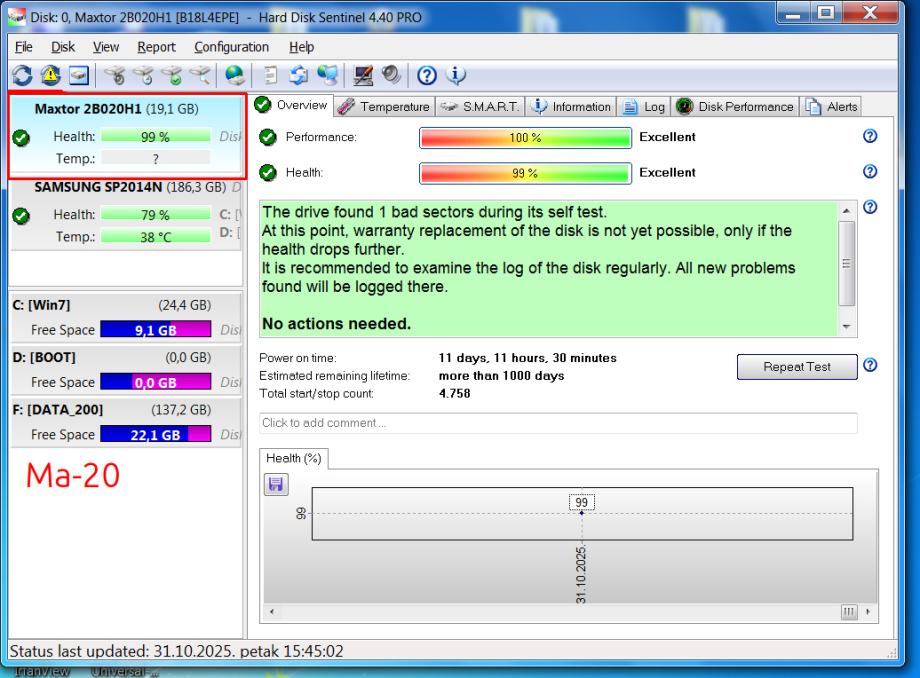The height and width of the screenshot is (678, 920).
Task: Select the Health (%) graph tab
Action: tap(293, 458)
